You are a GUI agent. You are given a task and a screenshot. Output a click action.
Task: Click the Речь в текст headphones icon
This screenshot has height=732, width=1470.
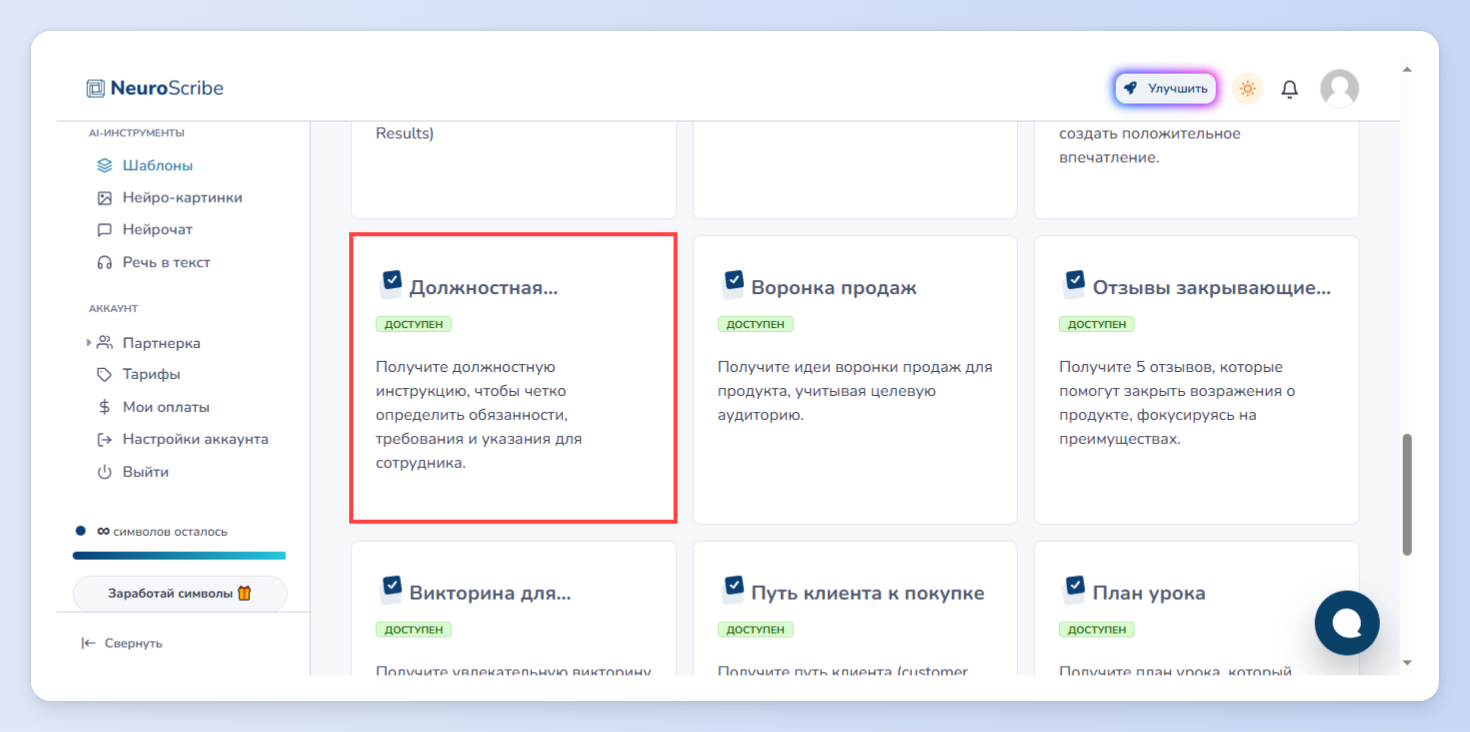(x=104, y=262)
